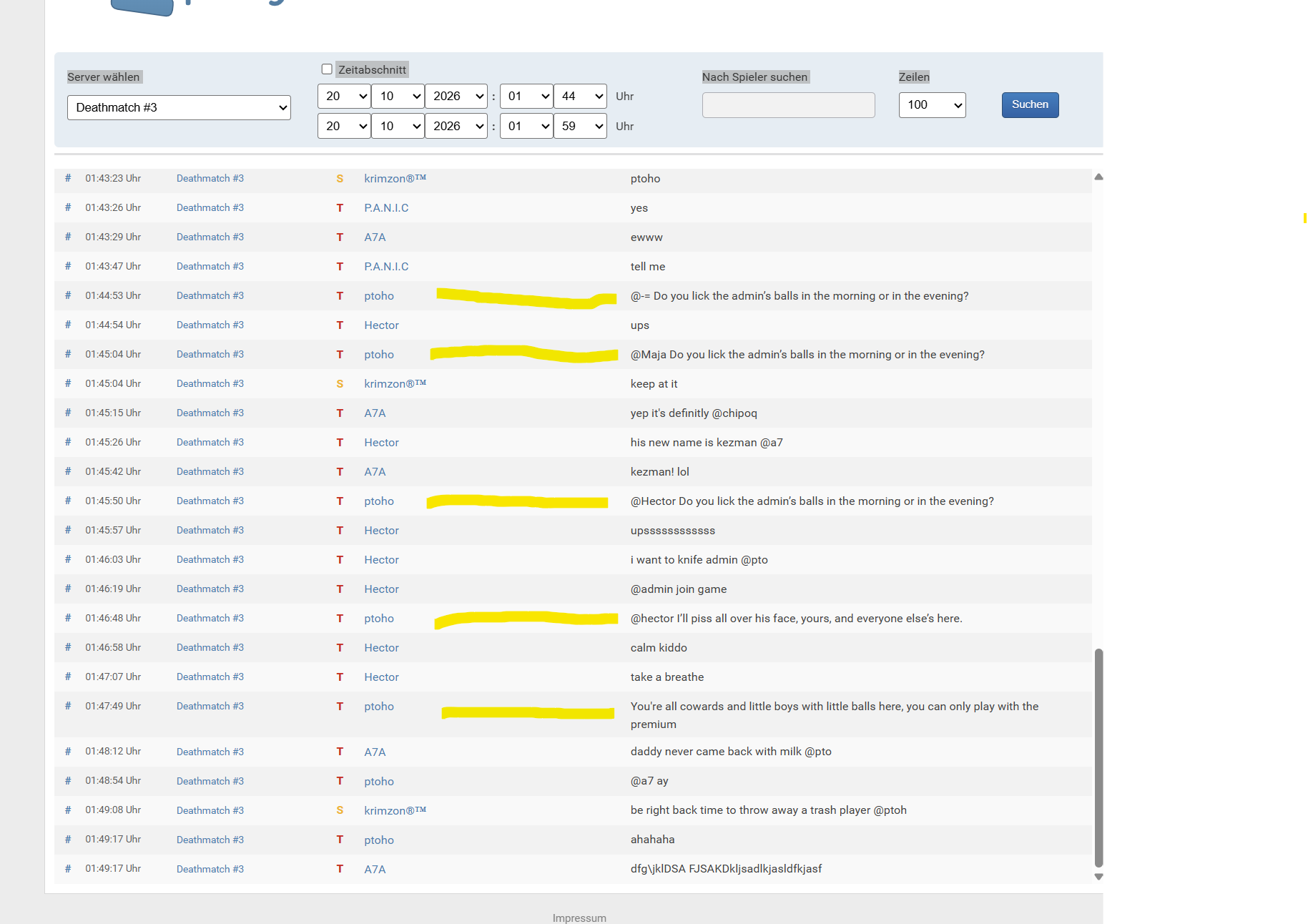The height and width of the screenshot is (924, 1308).
Task: Click the message "take a breathe"
Action: click(x=667, y=677)
